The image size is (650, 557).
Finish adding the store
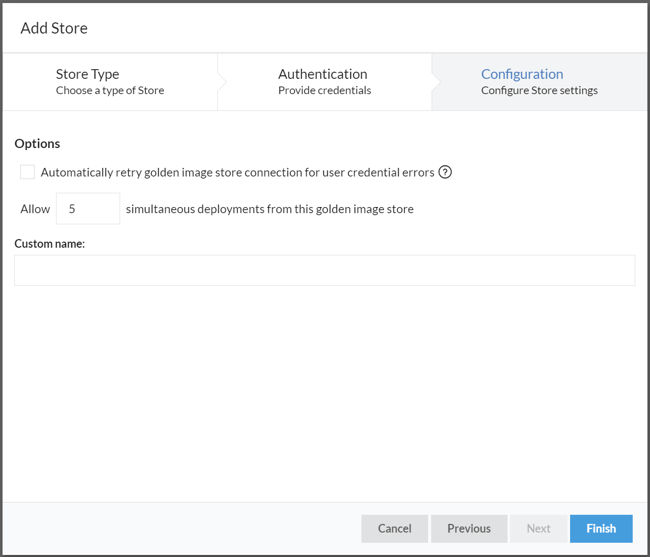601,528
